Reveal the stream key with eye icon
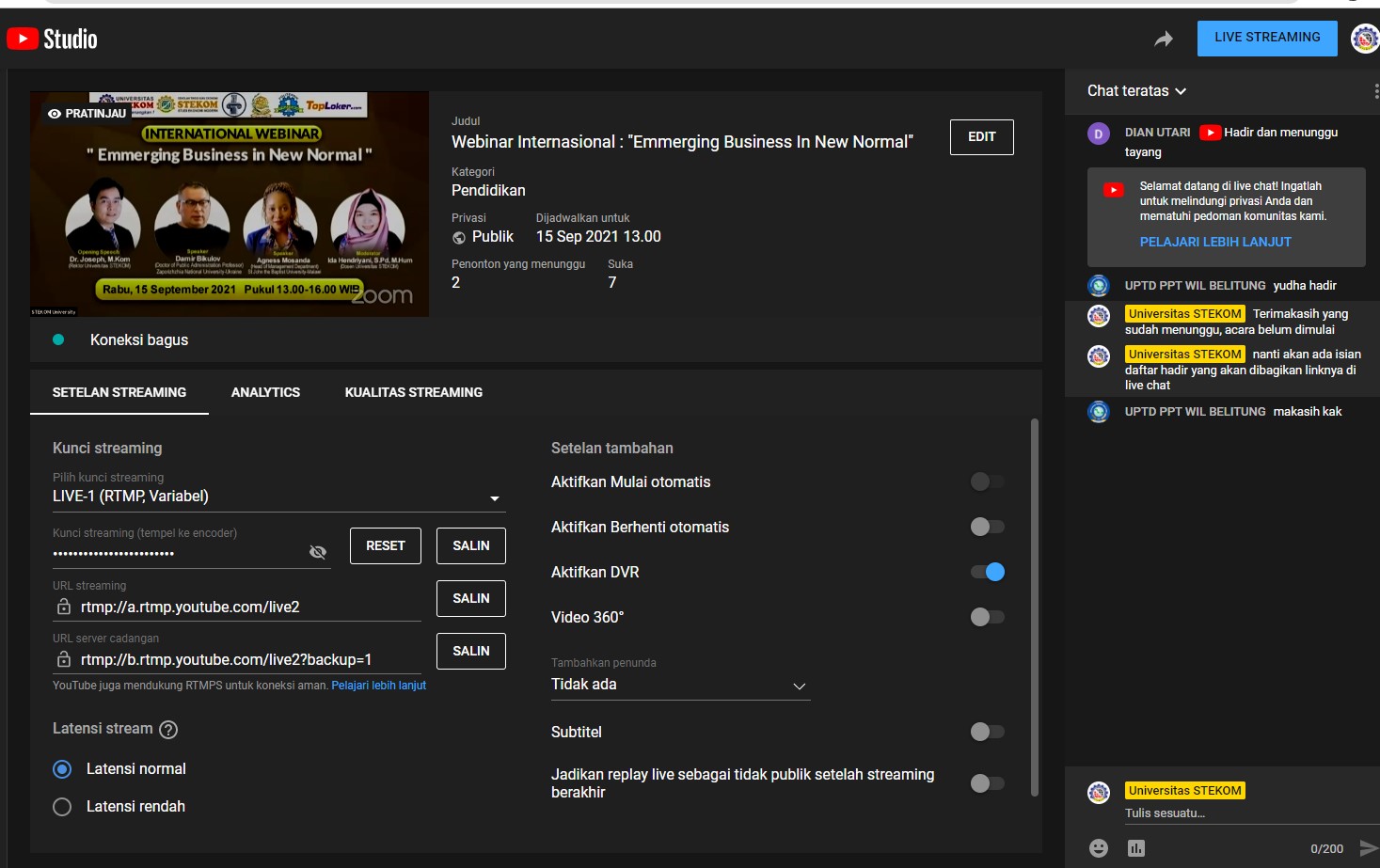Screen dimensions: 1380x868 [x=318, y=552]
